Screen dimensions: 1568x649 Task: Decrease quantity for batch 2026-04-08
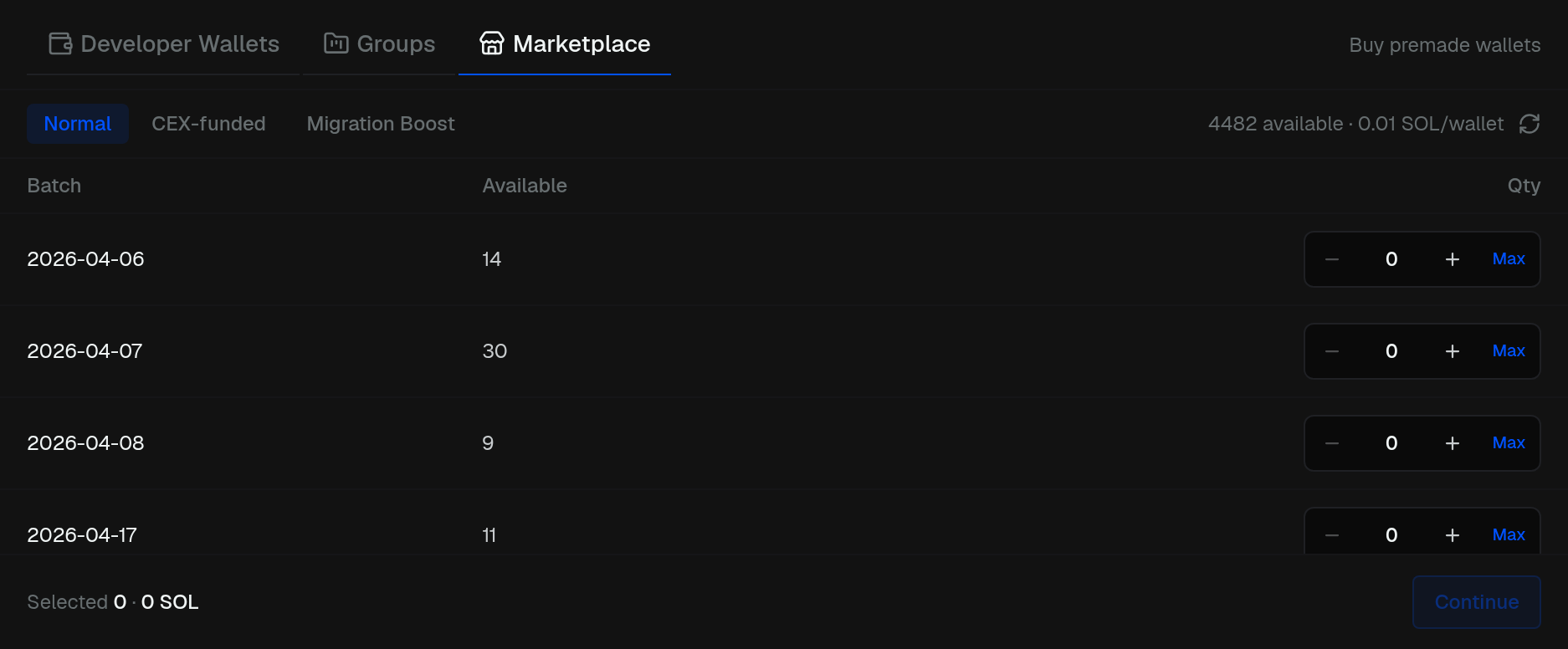tap(1332, 443)
